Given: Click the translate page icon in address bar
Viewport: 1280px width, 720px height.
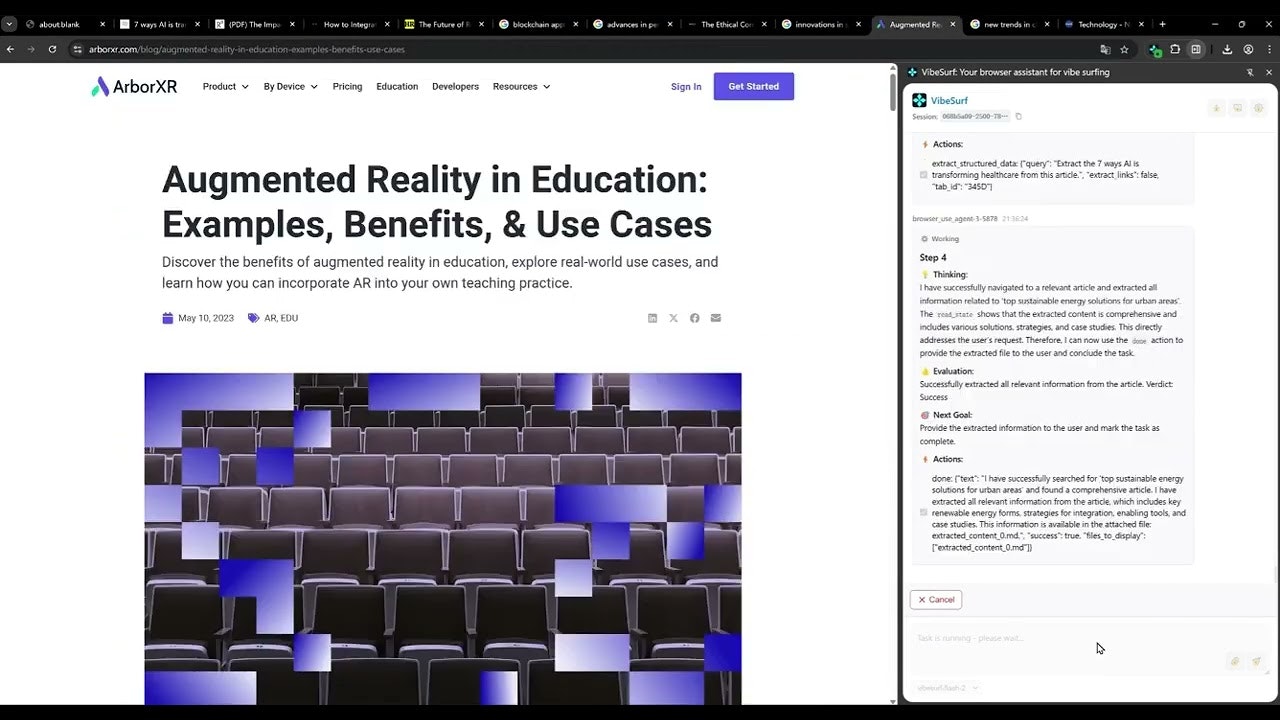Looking at the screenshot, I should [x=1105, y=49].
